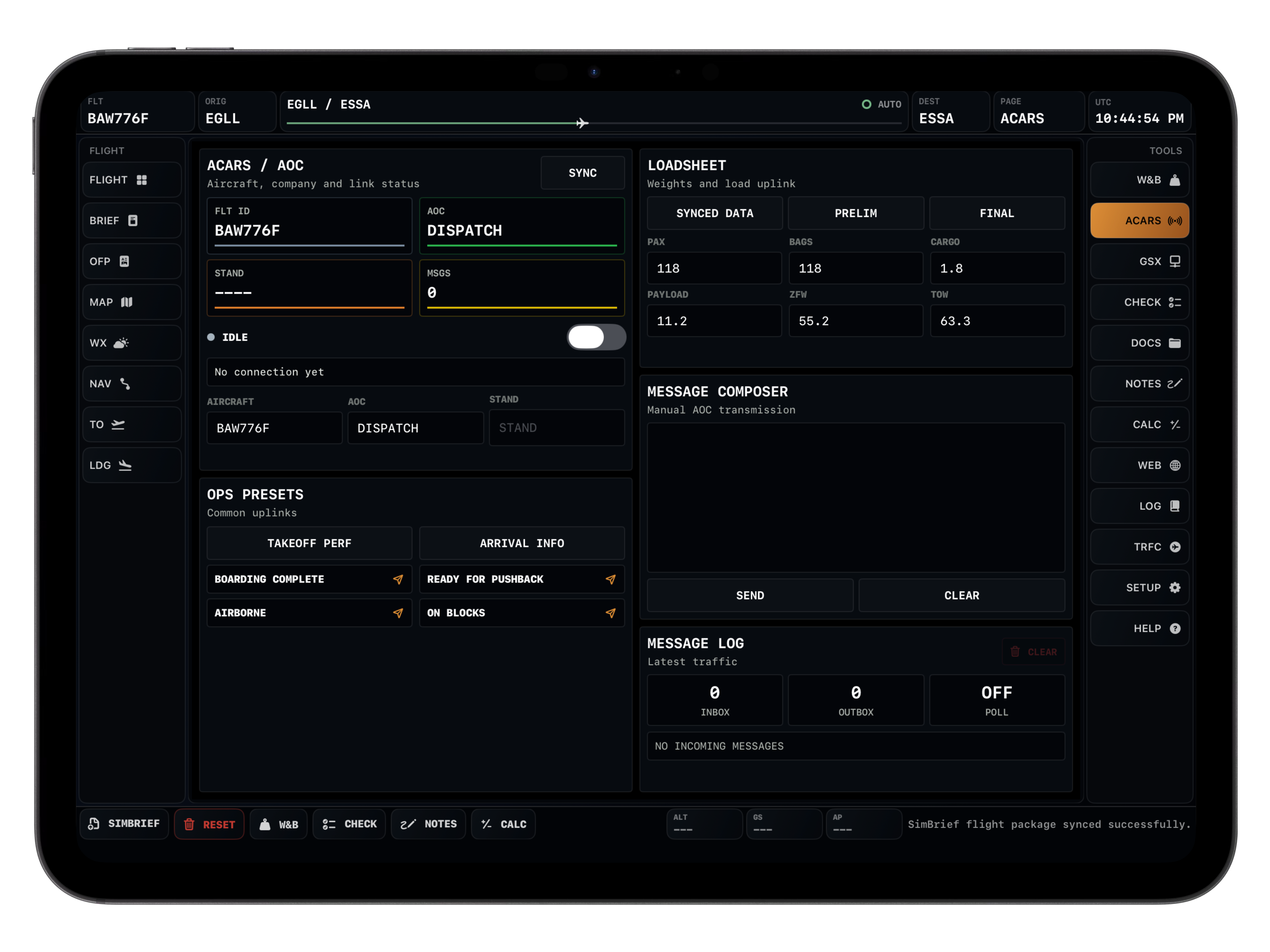Click the ORIG EGLL header field
The width and height of the screenshot is (1270, 952).
pos(237,111)
